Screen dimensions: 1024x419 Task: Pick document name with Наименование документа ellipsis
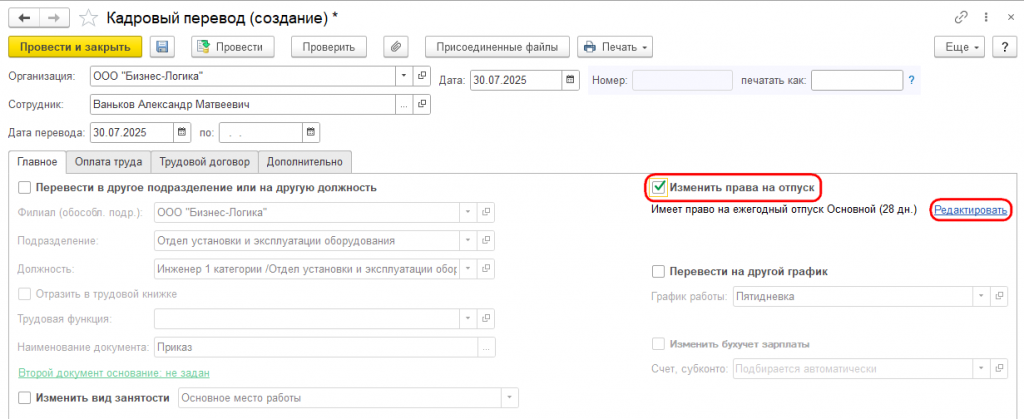click(486, 347)
